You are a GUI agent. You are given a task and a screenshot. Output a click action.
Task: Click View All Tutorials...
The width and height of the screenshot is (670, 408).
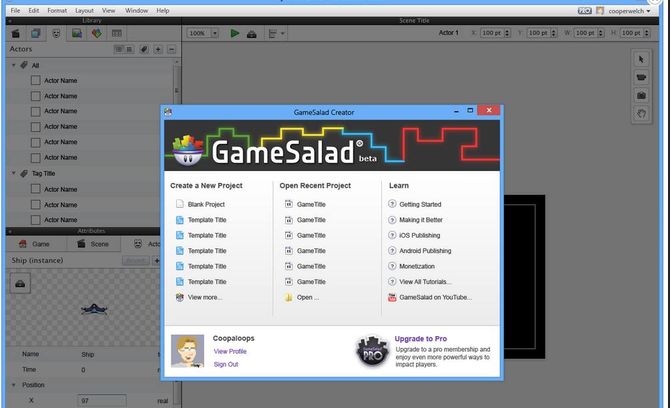click(x=425, y=282)
